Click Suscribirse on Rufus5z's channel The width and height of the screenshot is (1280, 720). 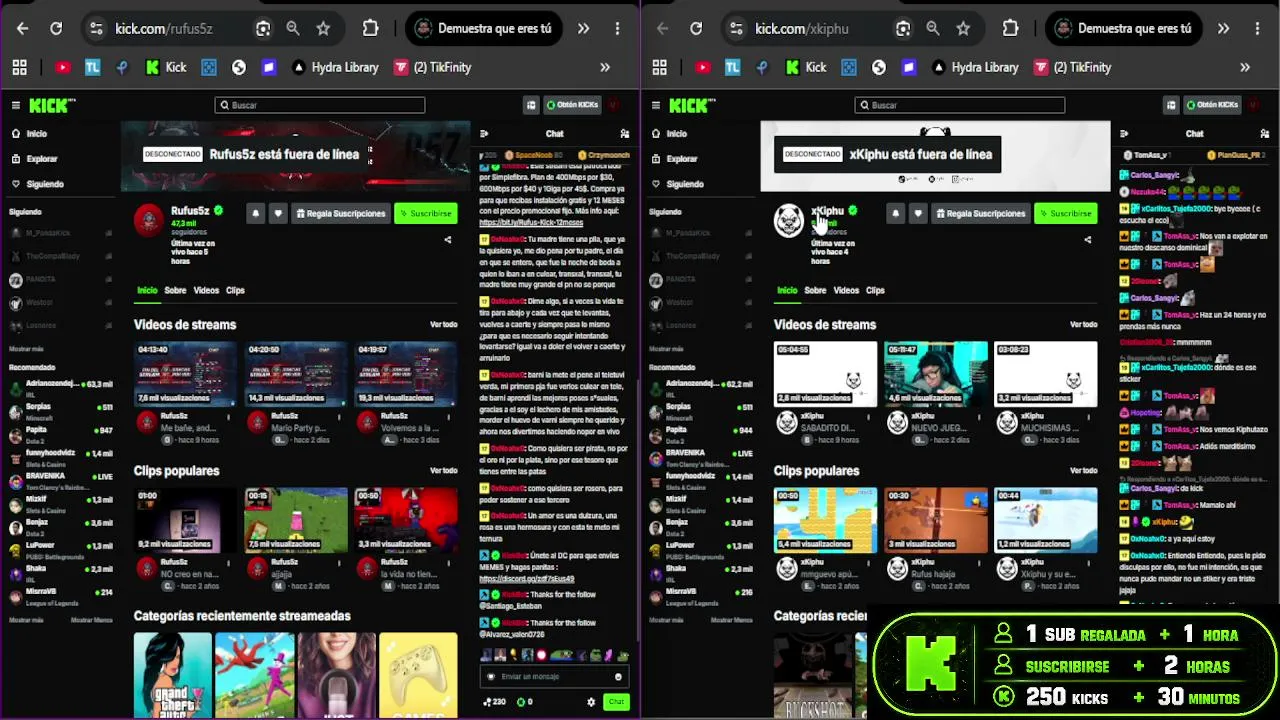coord(426,213)
